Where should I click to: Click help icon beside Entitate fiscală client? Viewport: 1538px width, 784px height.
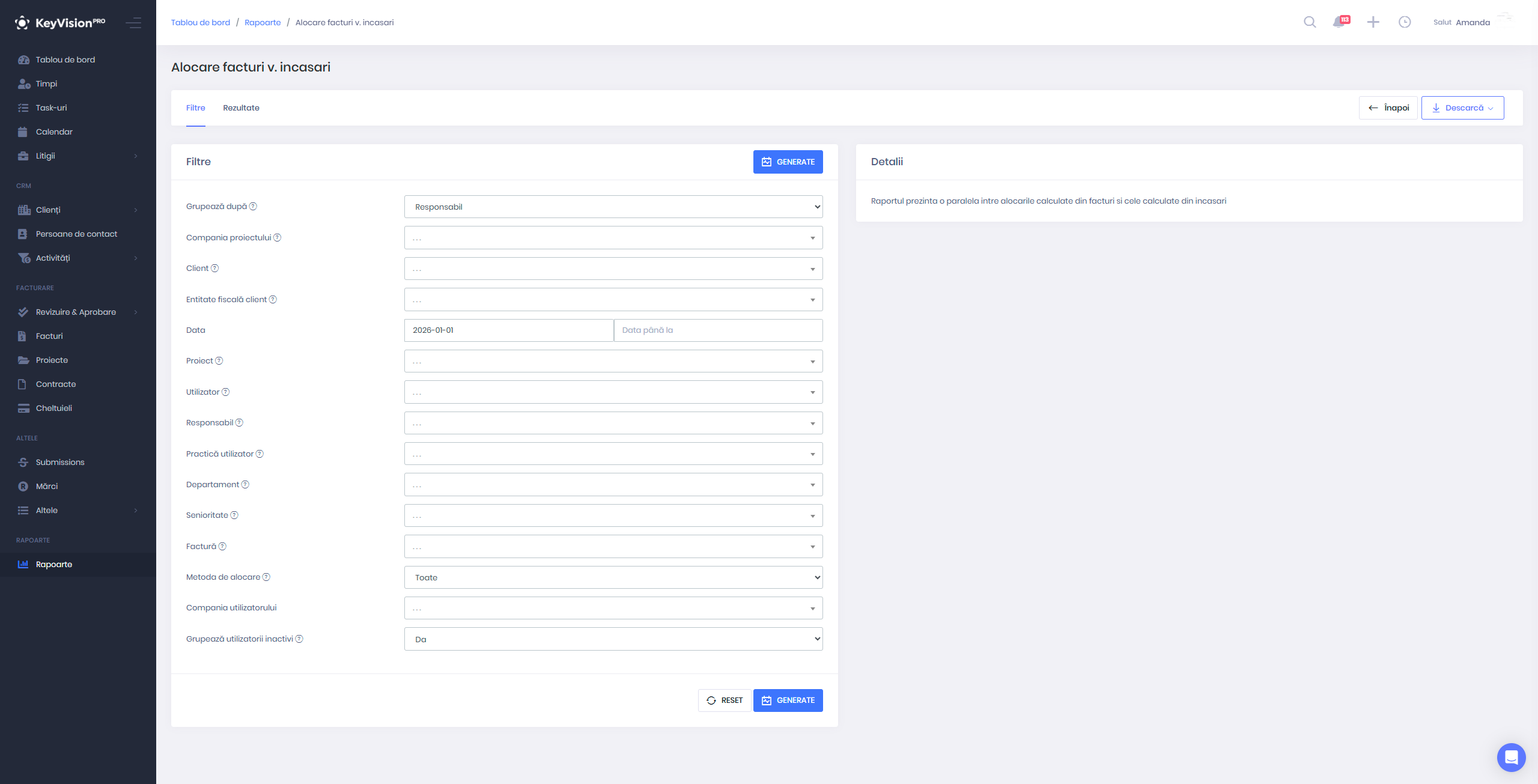coord(273,299)
